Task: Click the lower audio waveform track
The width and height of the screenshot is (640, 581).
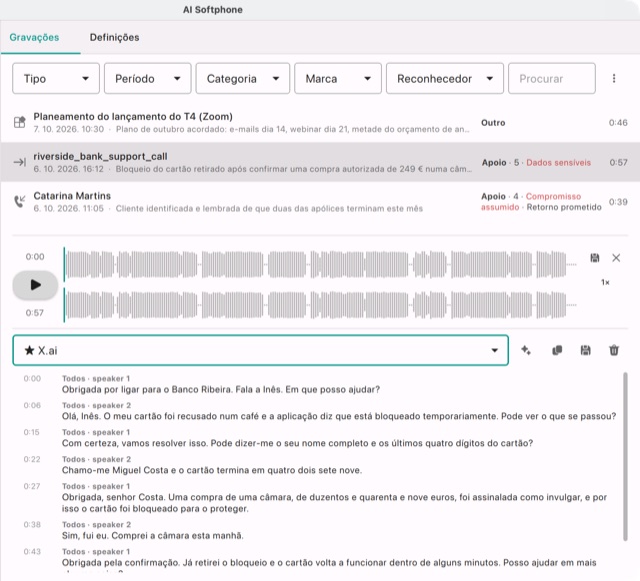Action: click(x=320, y=305)
